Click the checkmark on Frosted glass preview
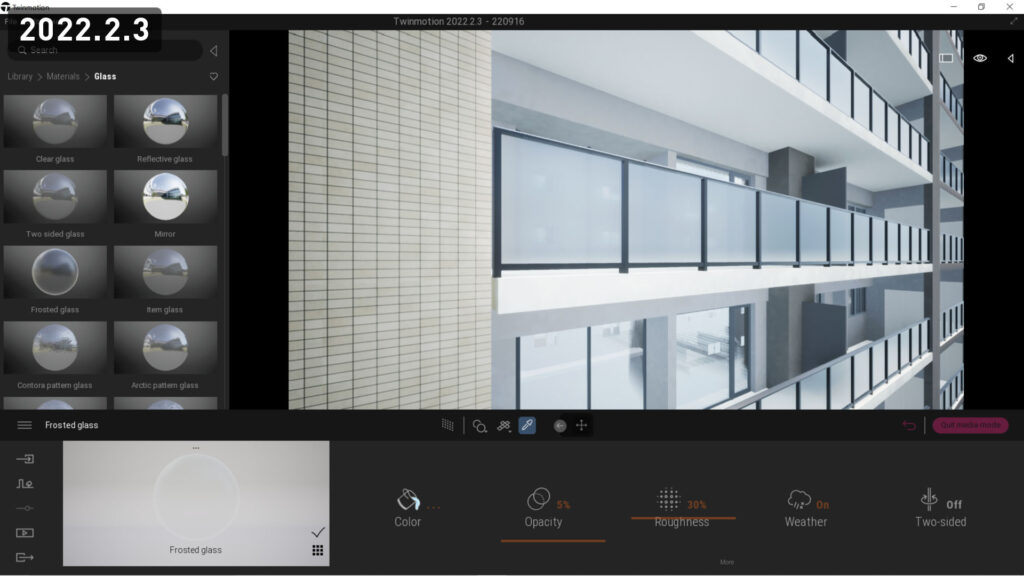The image size is (1024, 576). (x=317, y=532)
